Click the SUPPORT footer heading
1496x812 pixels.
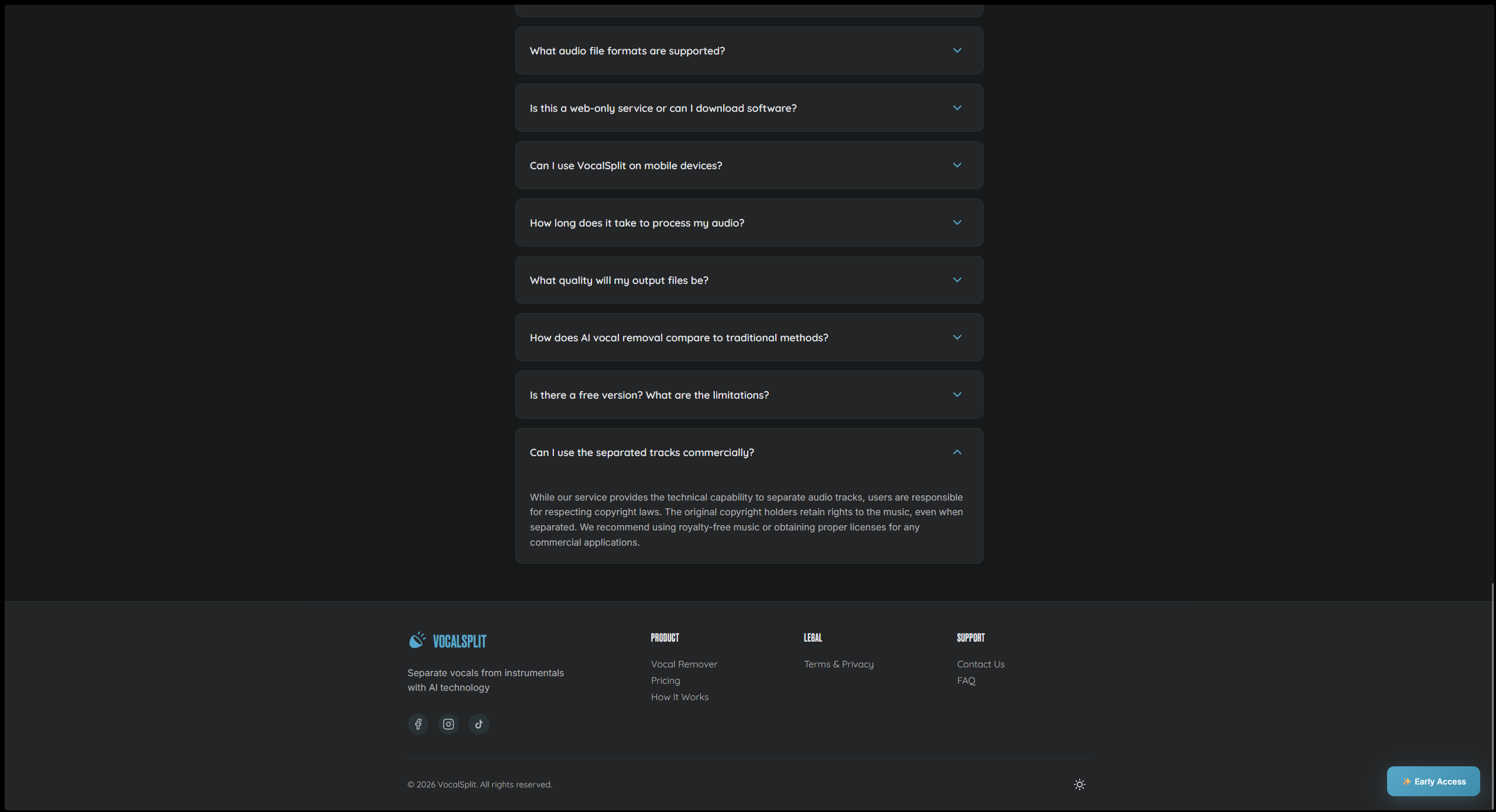(x=971, y=638)
